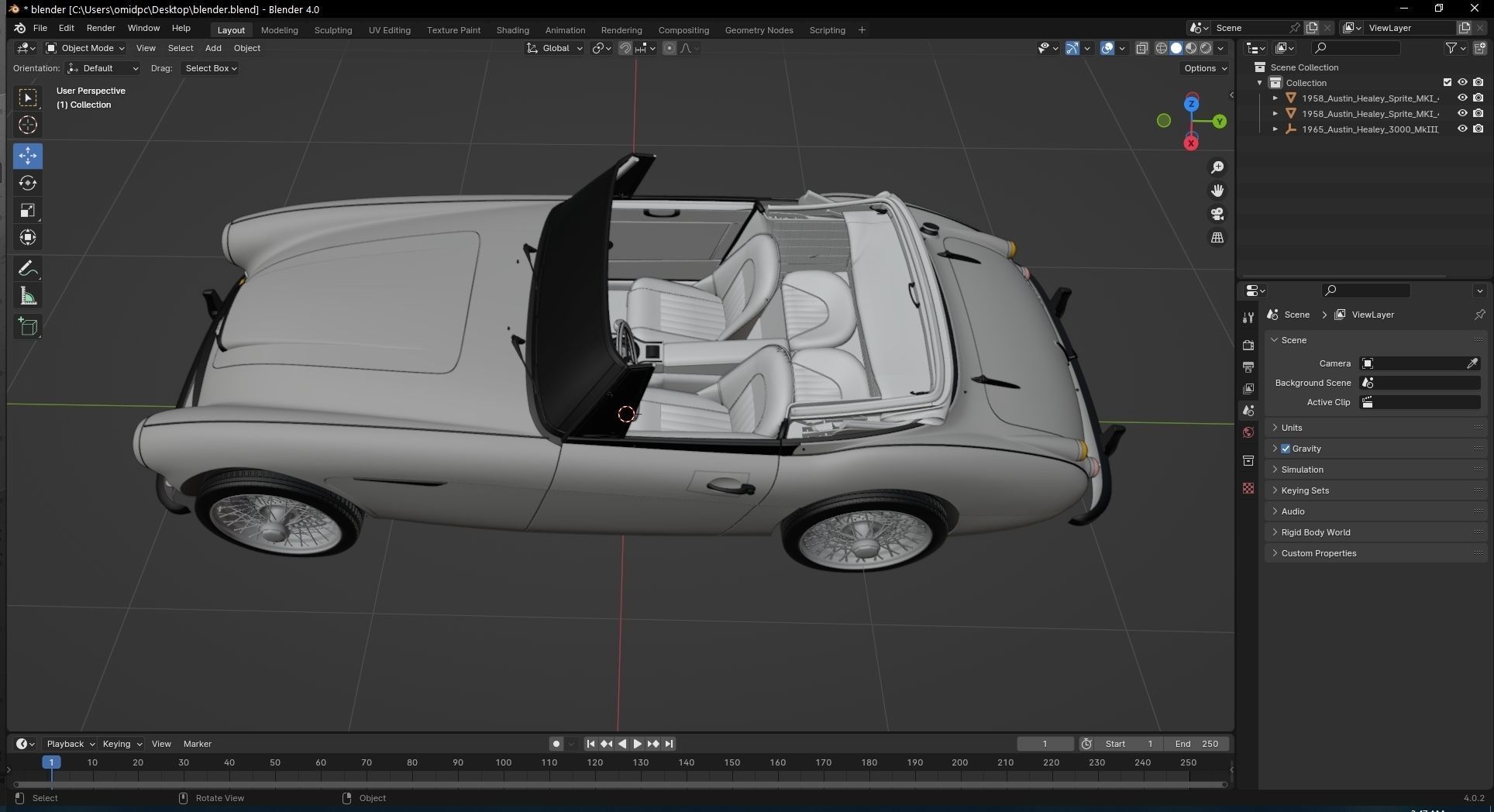Select the Add Cube tool
Screen dimensions: 1494x812
point(28,327)
